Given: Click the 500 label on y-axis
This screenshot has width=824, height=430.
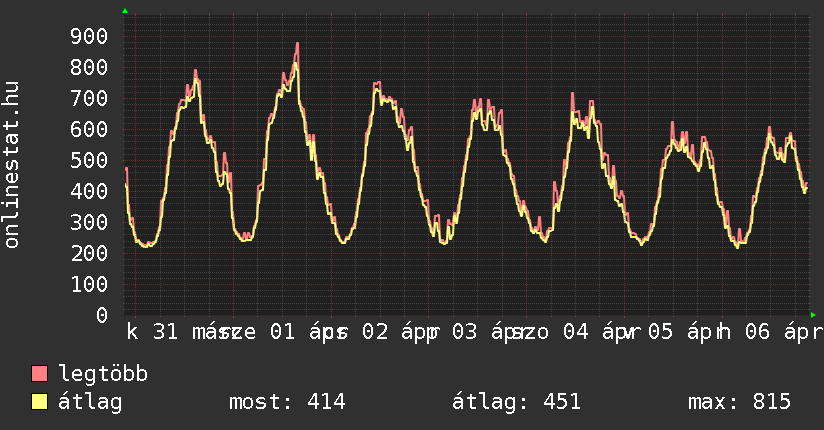Looking at the screenshot, I should tap(88, 161).
